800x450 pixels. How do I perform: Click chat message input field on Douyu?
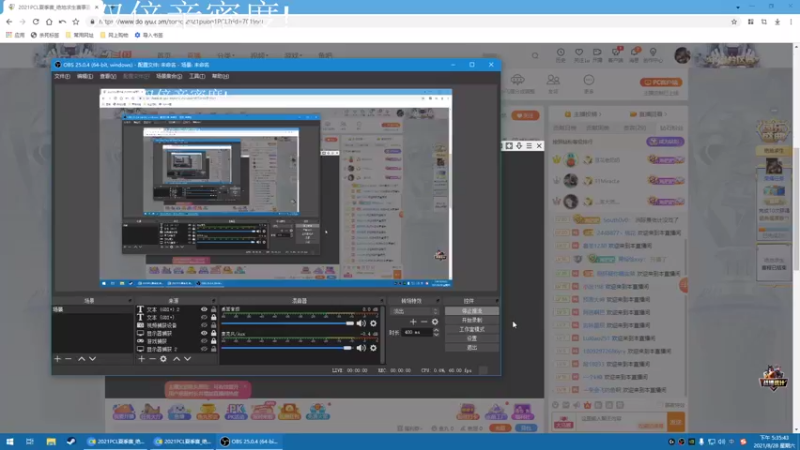621,421
